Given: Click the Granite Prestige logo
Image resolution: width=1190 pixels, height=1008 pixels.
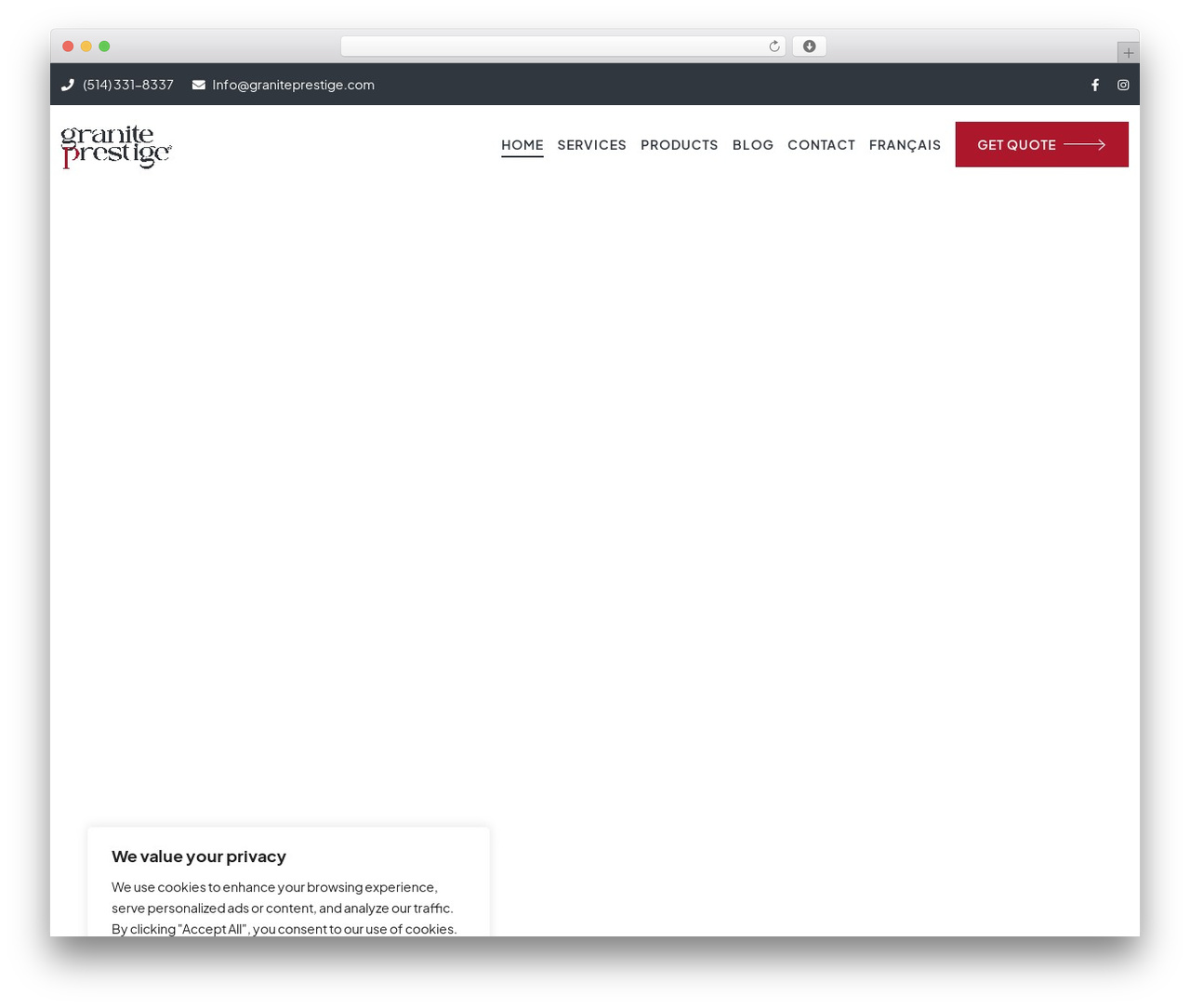Looking at the screenshot, I should (116, 146).
